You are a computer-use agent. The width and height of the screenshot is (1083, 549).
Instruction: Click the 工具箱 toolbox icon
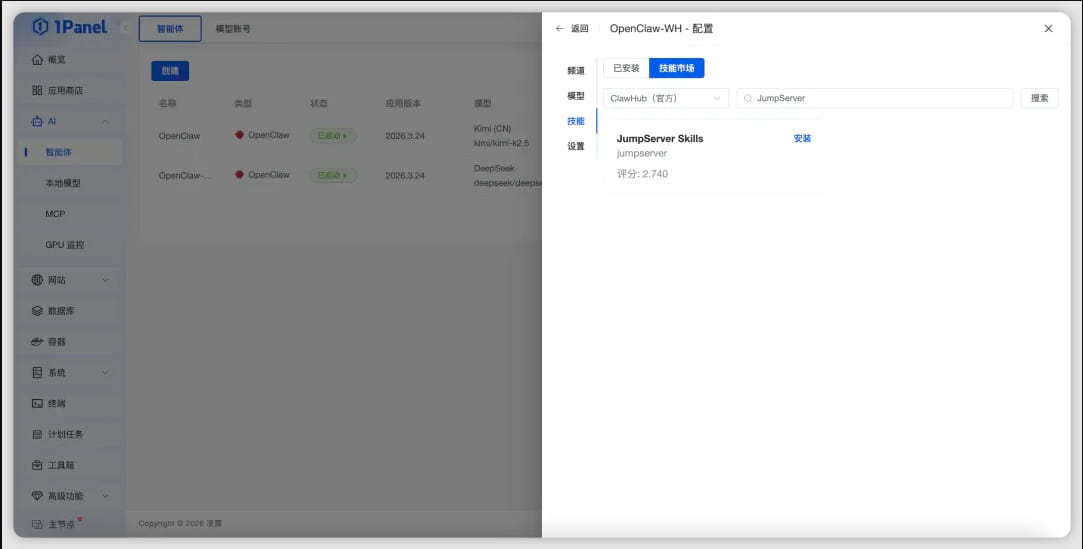click(x=37, y=465)
